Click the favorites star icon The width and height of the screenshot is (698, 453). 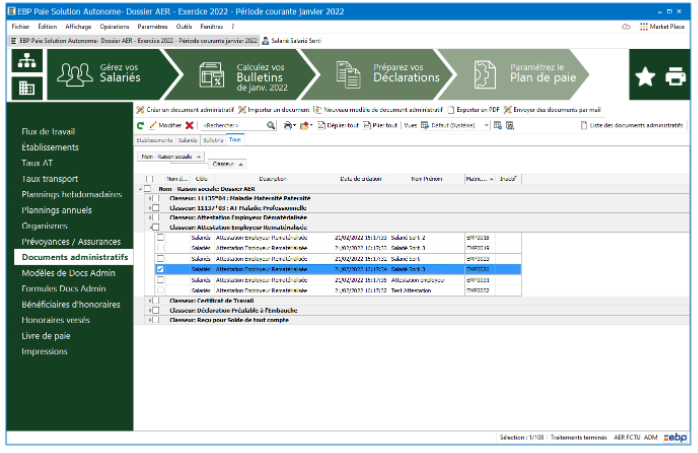(x=645, y=77)
